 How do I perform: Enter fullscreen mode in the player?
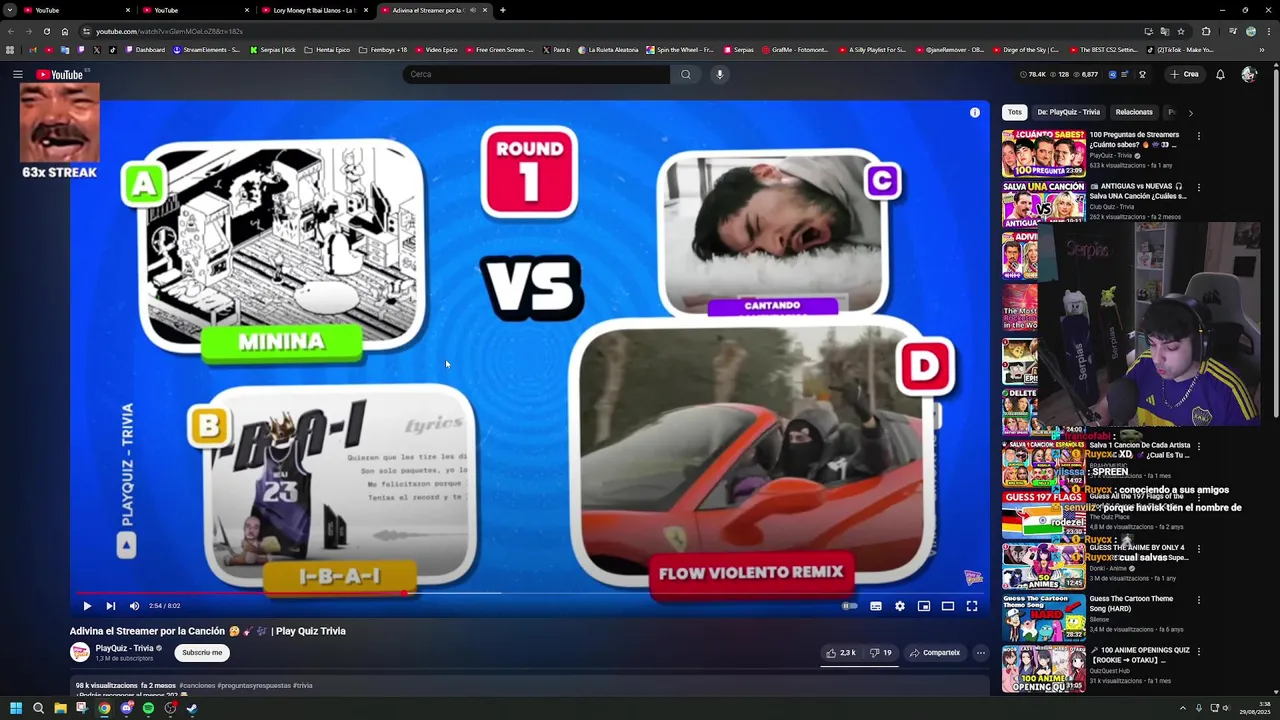[x=972, y=606]
